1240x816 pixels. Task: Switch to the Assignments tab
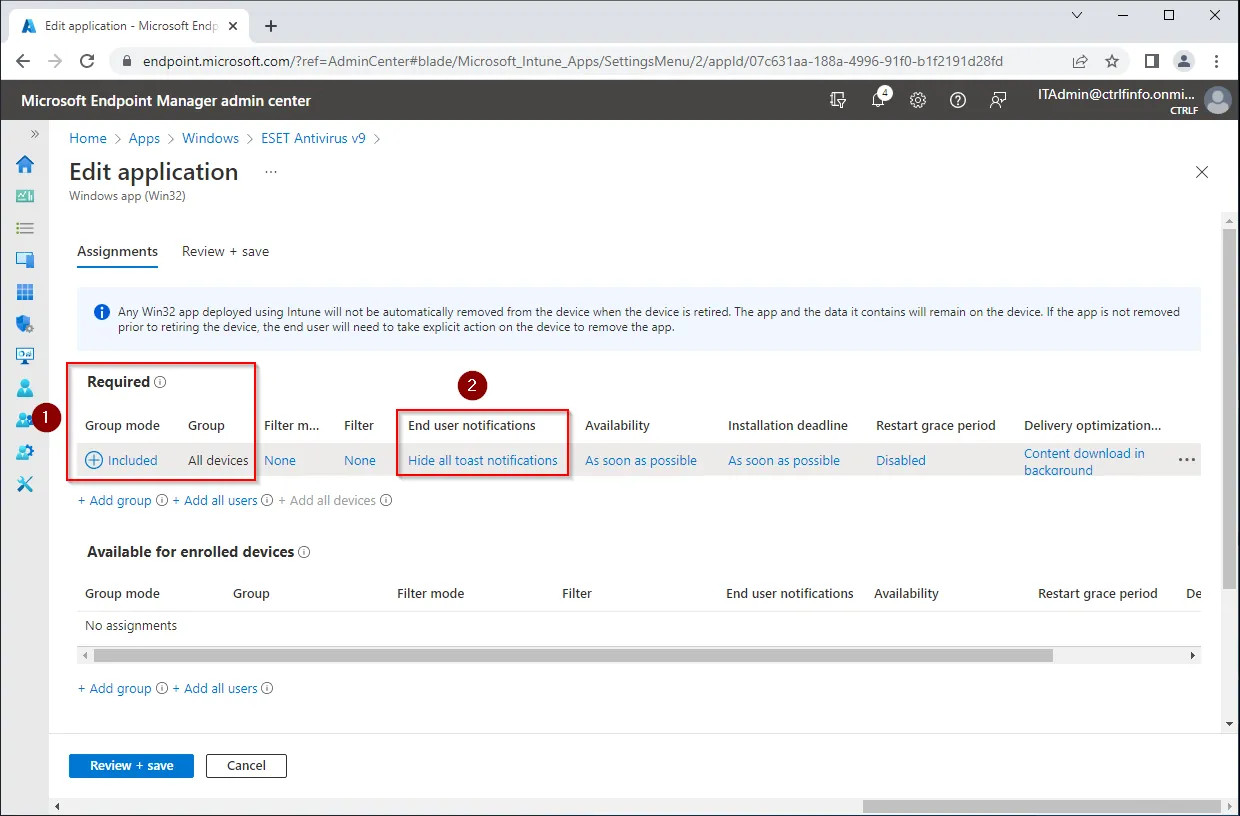(x=117, y=252)
